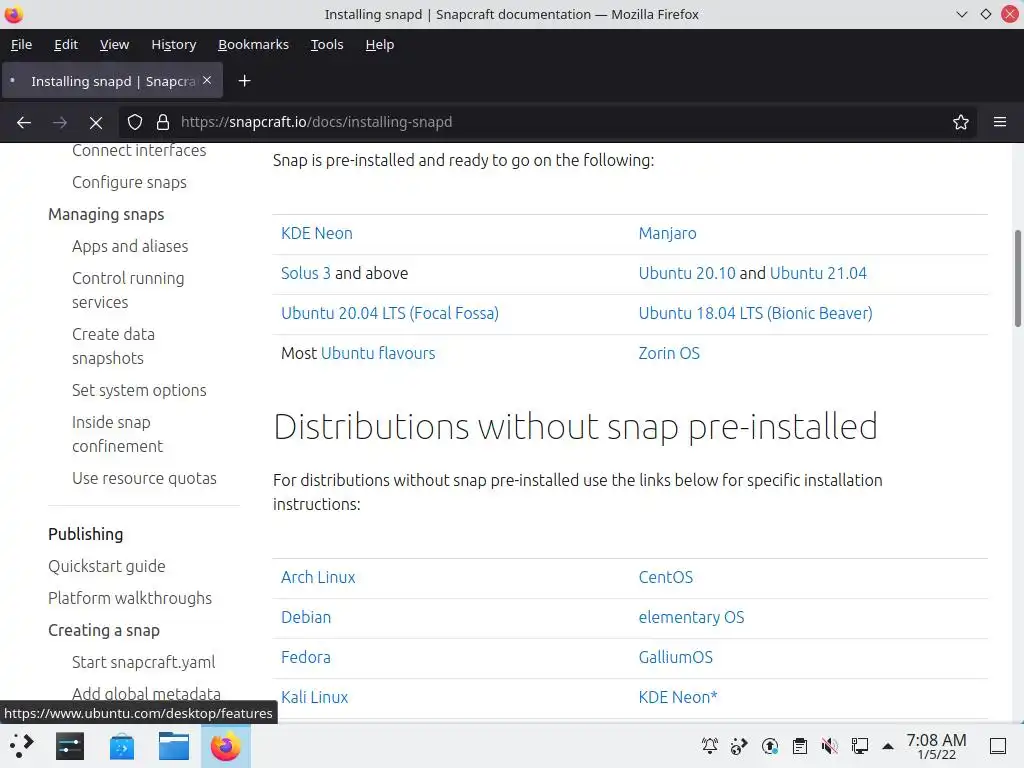Open the Ubuntu 20.10 link
Screen dimensions: 1024x768
coord(687,273)
